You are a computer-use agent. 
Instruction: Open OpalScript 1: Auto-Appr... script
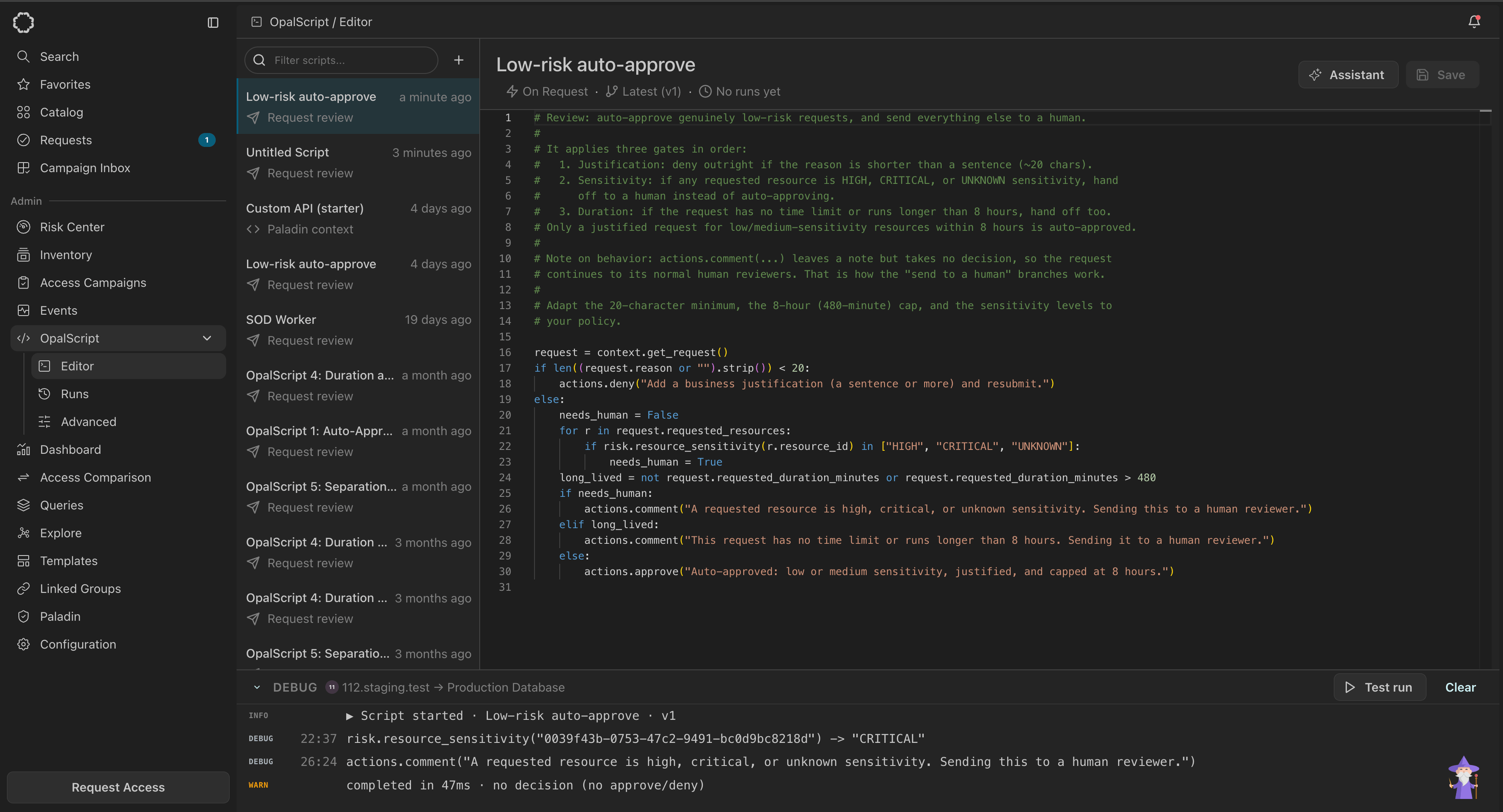coord(358,442)
